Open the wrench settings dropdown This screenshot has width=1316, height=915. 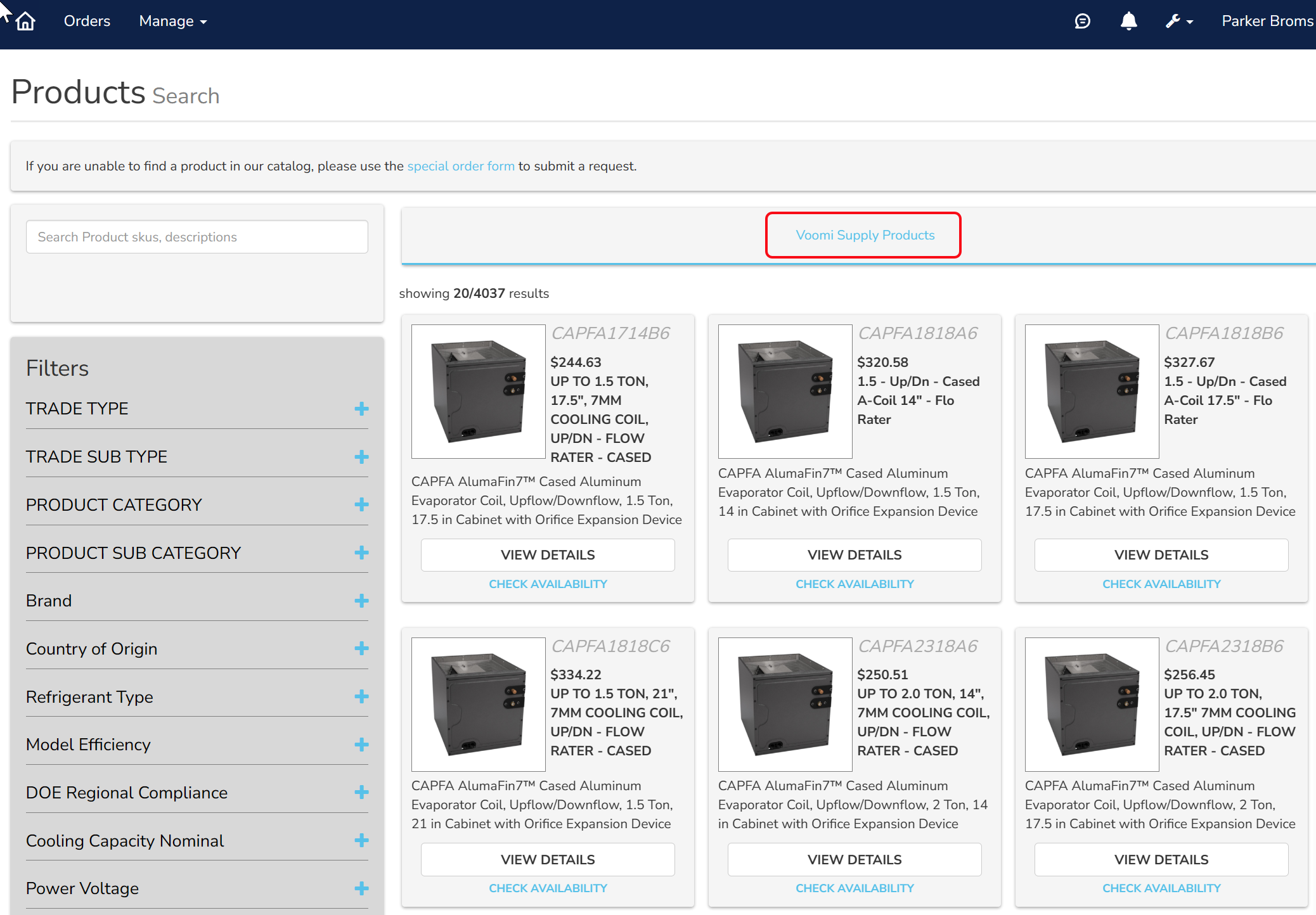pyautogui.click(x=1178, y=22)
